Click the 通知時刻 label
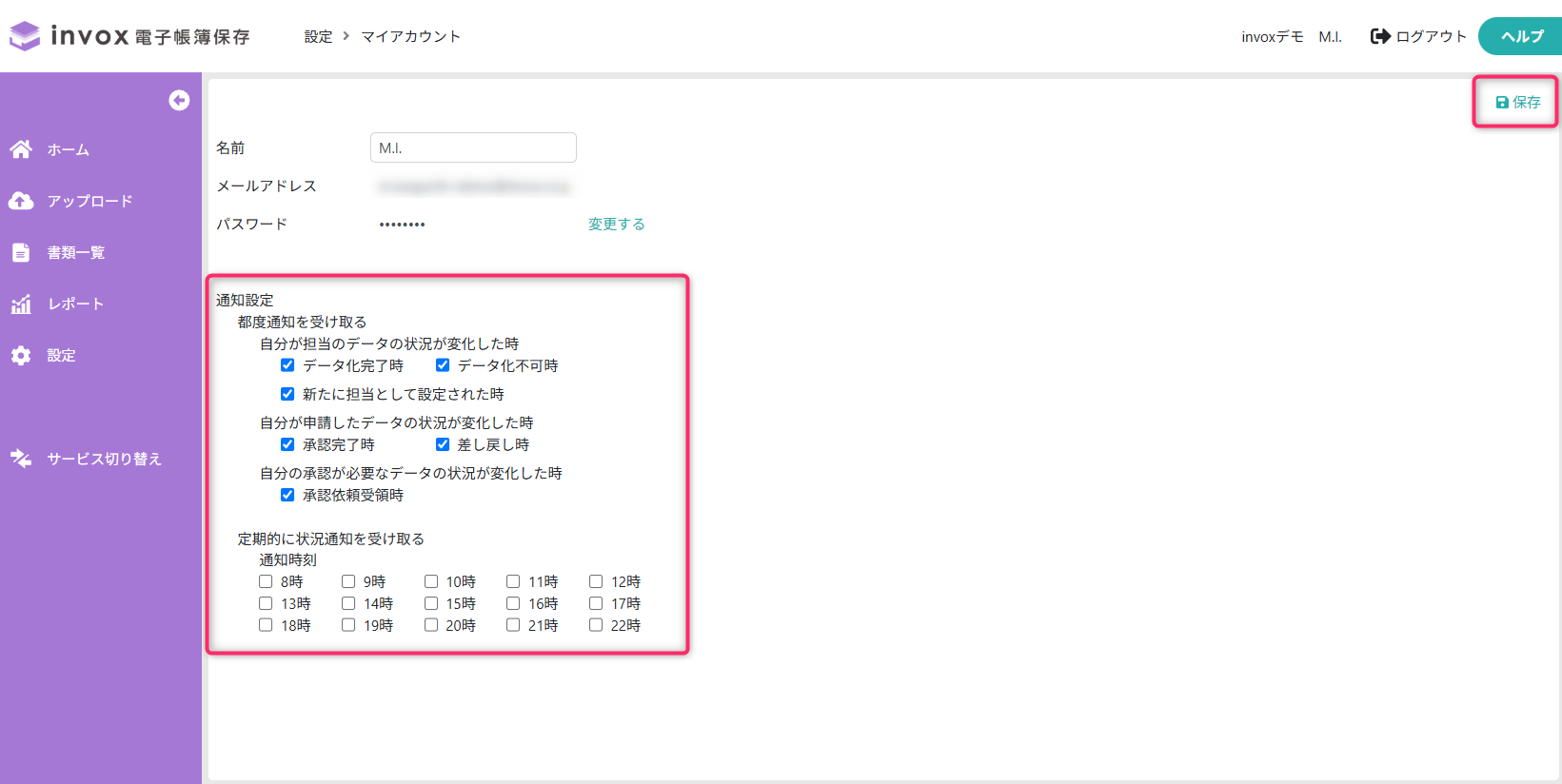Screen dimensions: 1562x784 pos(287,559)
